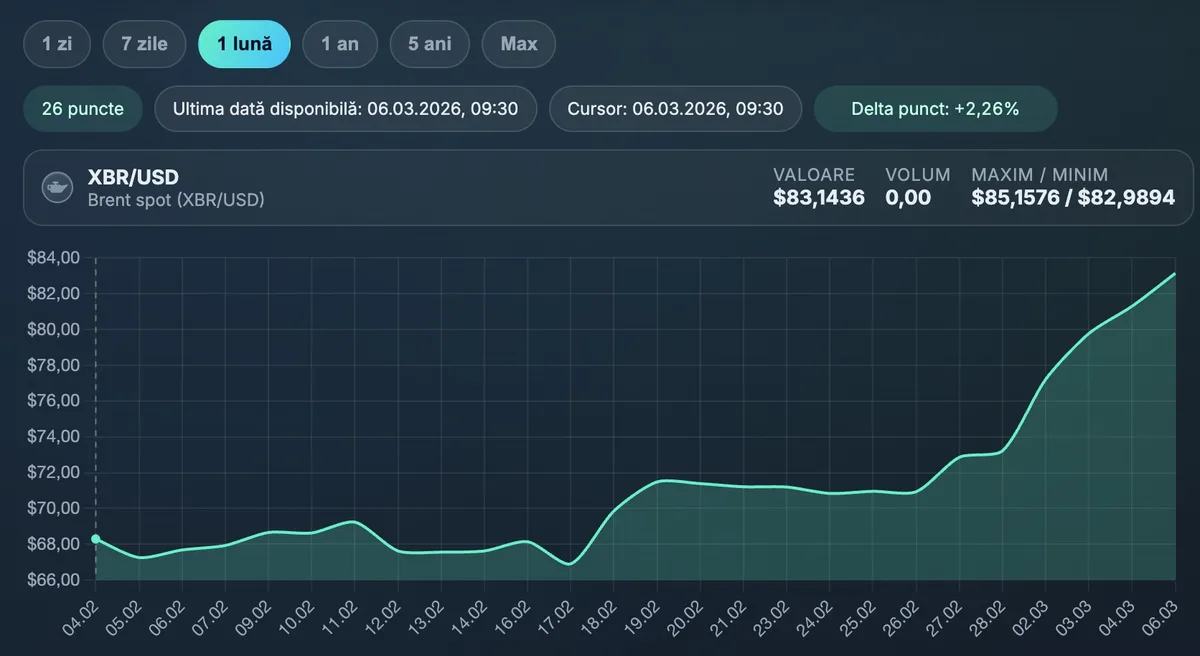The image size is (1200, 656).
Task: Switch to the "1 an" view
Action: 339,43
